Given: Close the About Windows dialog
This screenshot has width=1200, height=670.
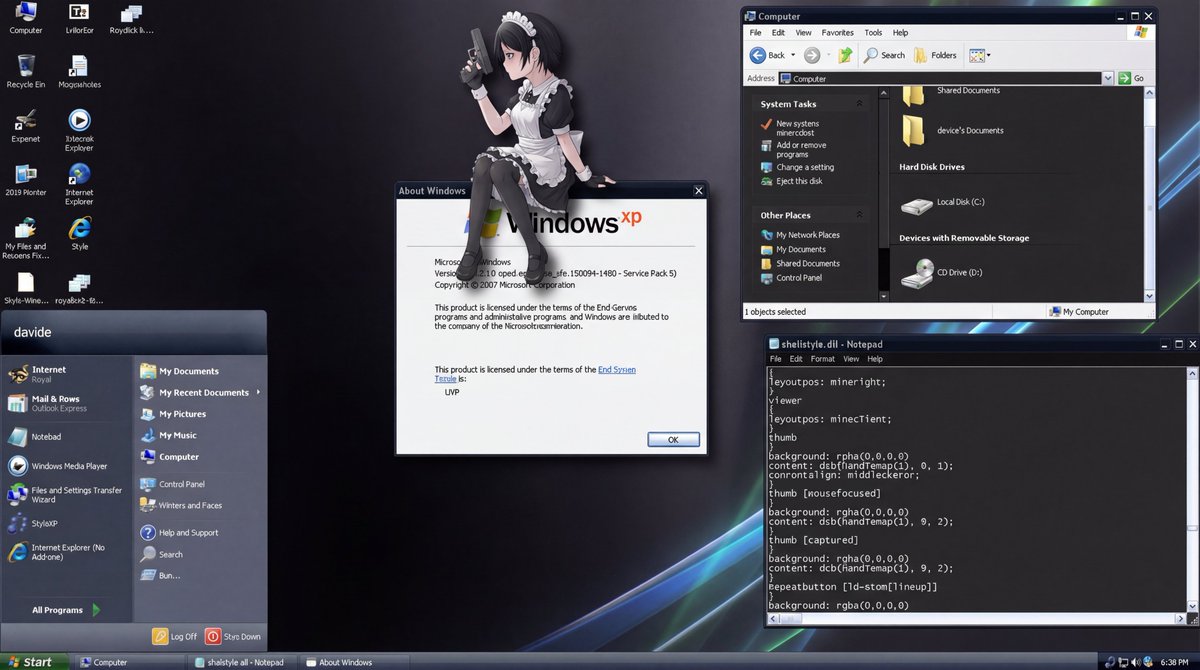Looking at the screenshot, I should point(698,191).
